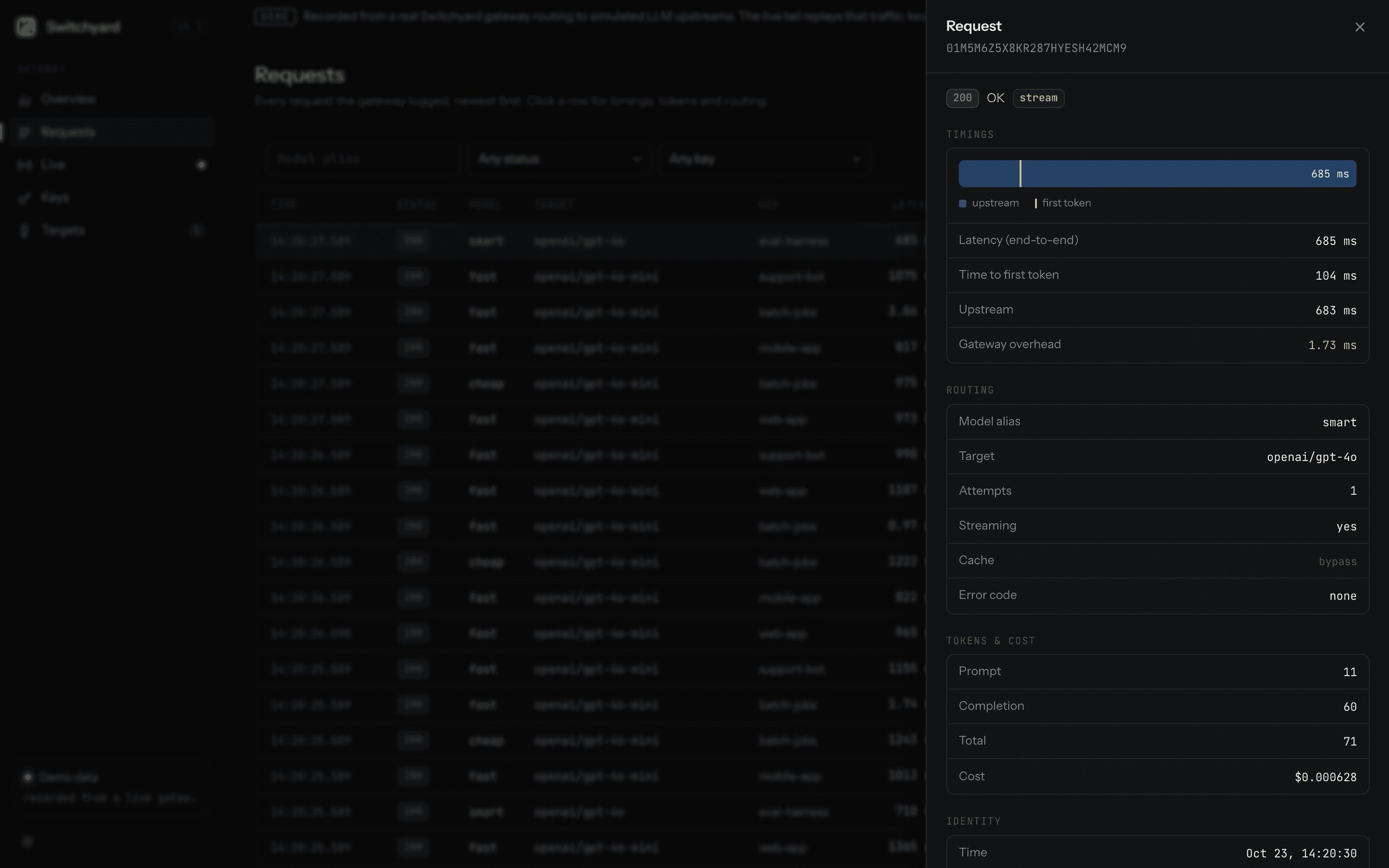Click the Attempts row value 1

tap(1353, 491)
